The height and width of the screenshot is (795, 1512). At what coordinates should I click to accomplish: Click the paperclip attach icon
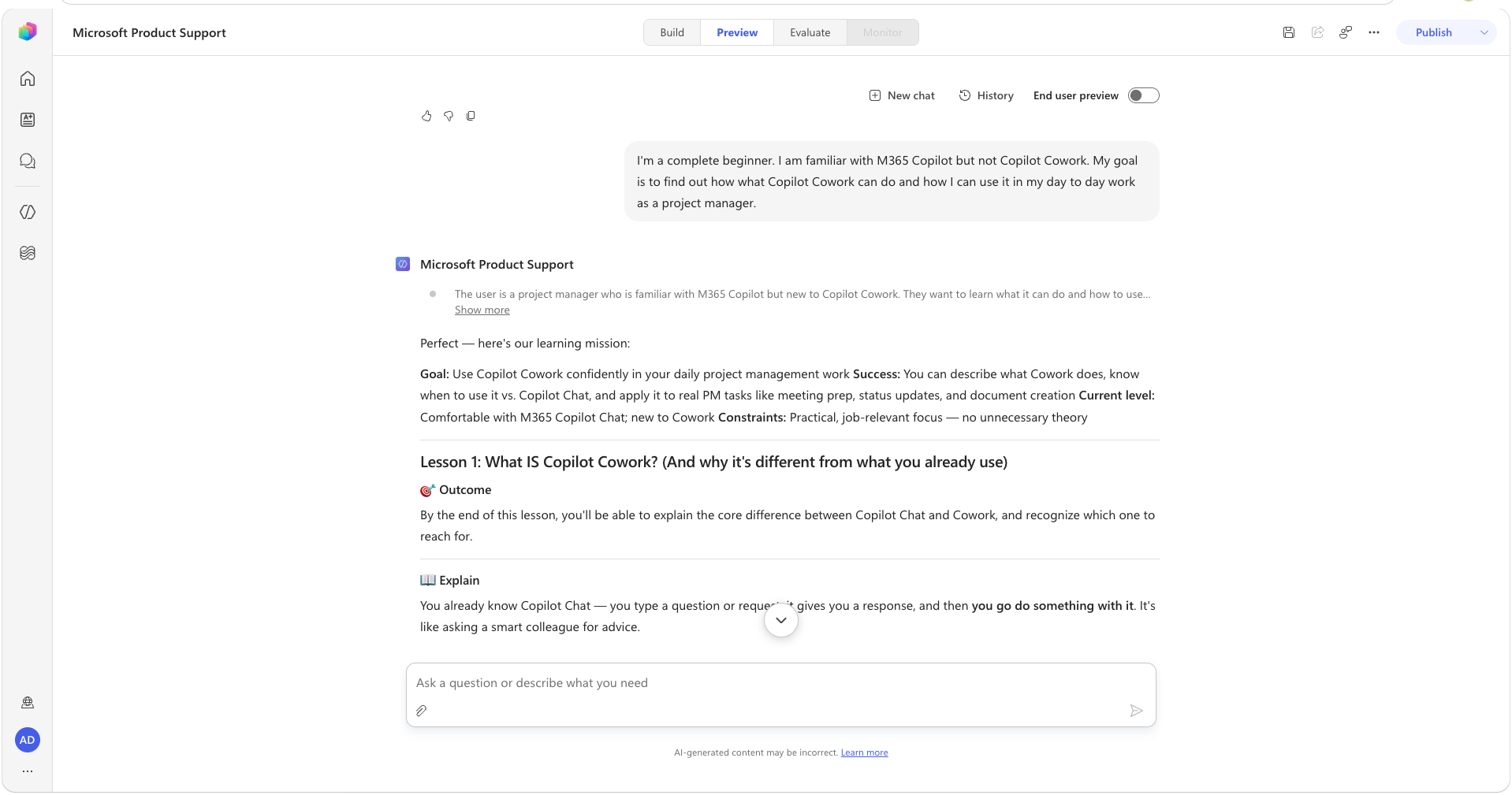pyautogui.click(x=422, y=711)
